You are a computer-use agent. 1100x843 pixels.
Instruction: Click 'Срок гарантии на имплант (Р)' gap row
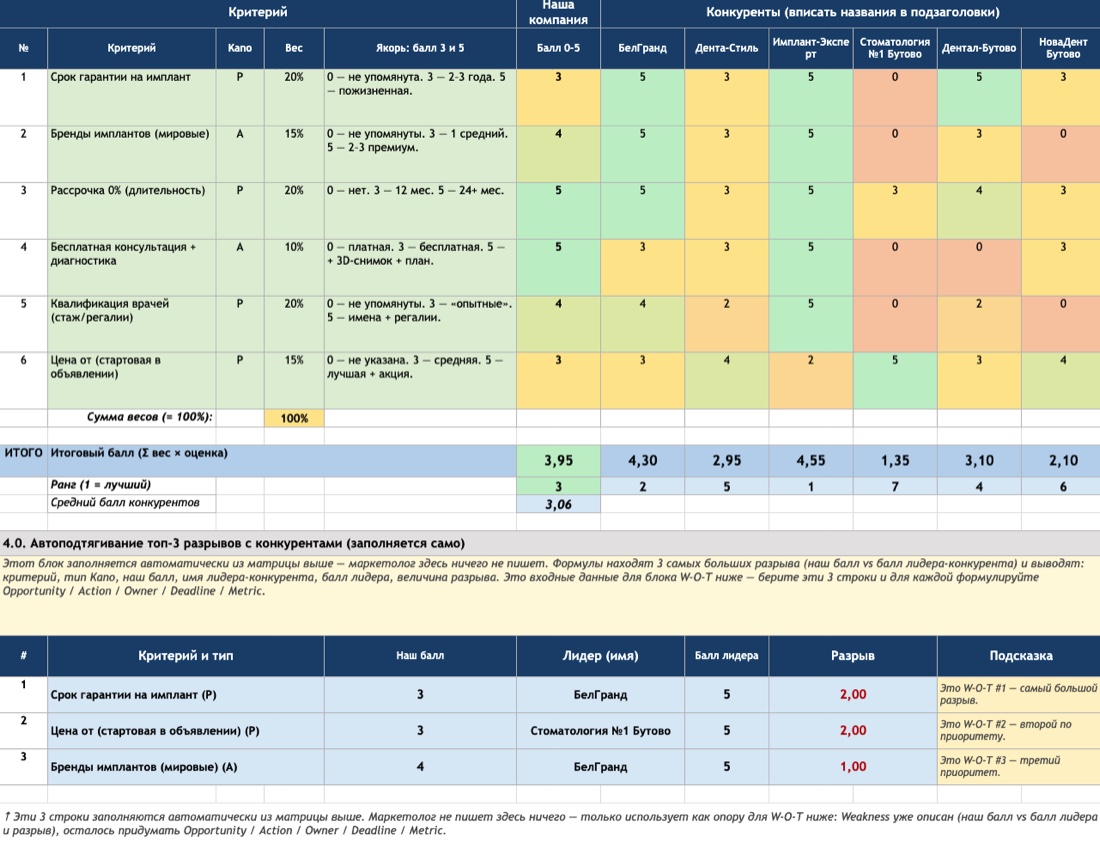[186, 695]
